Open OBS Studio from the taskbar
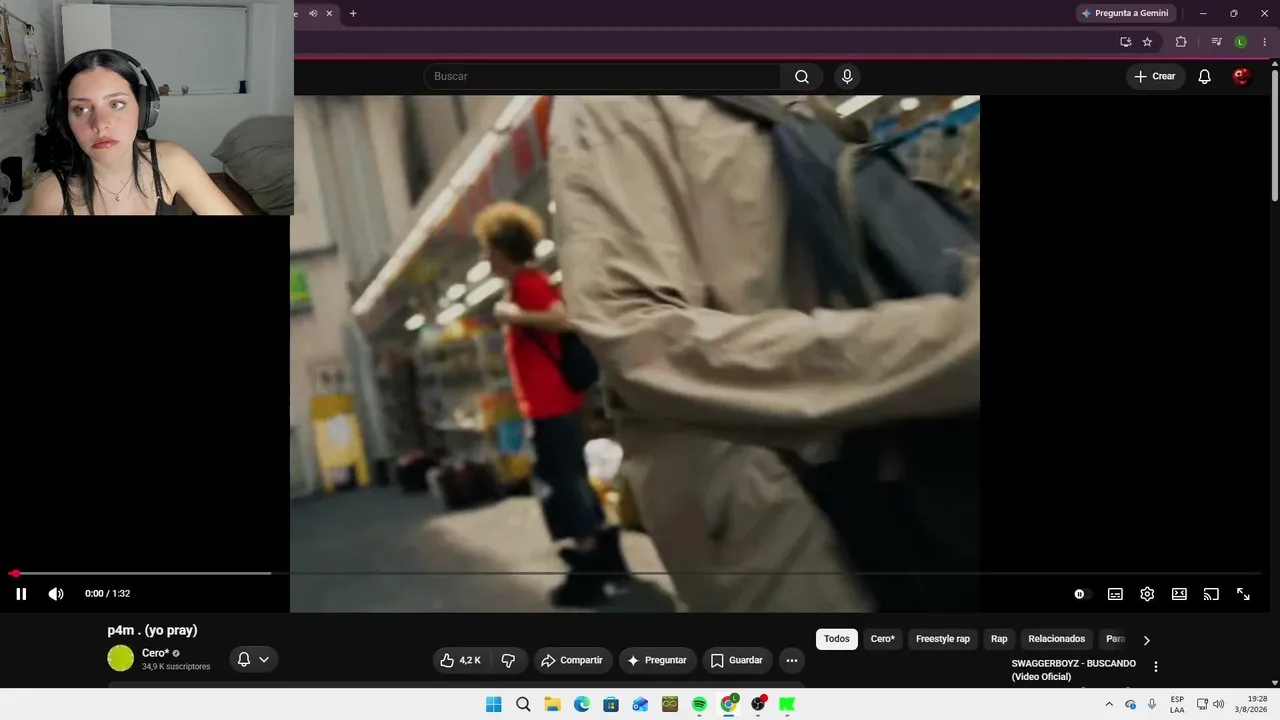Image resolution: width=1280 pixels, height=720 pixels. (758, 704)
